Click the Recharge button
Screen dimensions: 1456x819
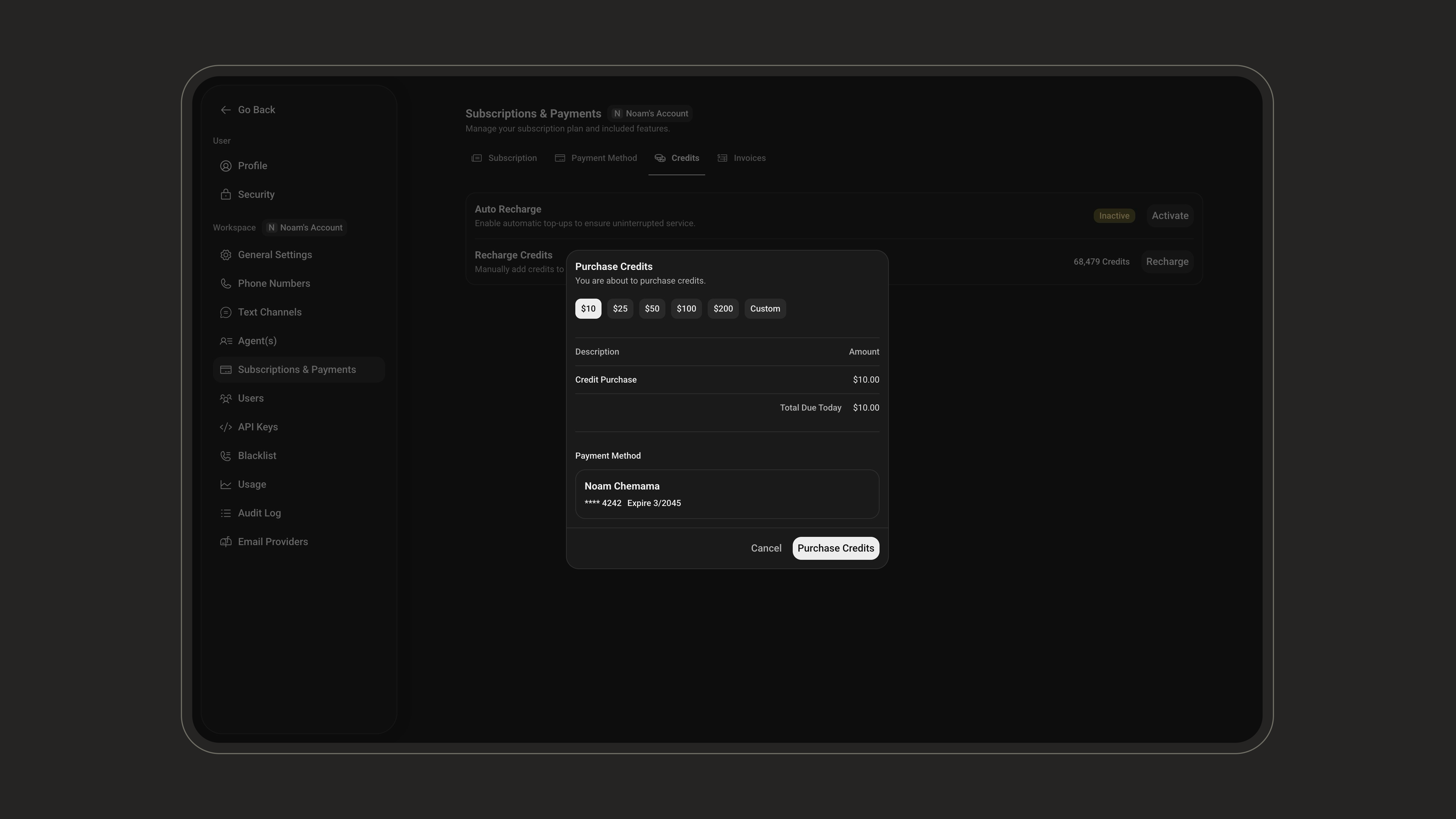[x=1167, y=262]
